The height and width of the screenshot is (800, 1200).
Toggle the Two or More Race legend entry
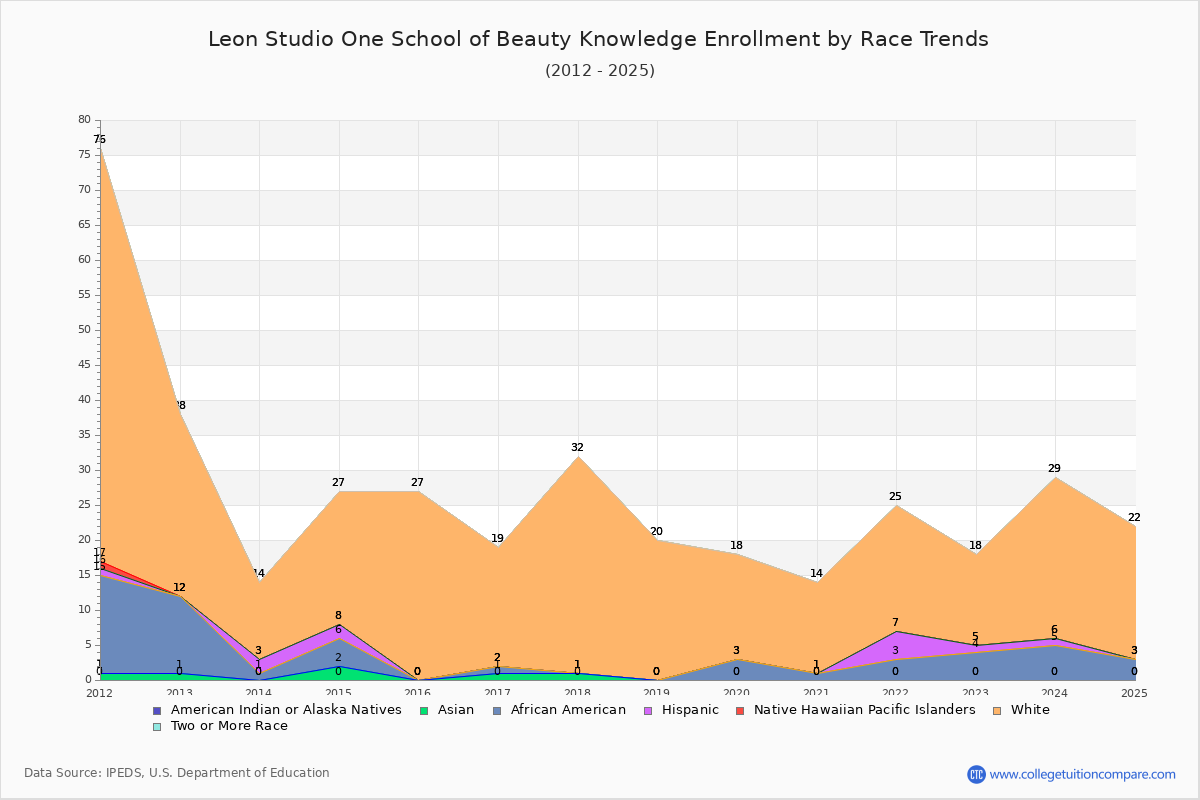point(220,726)
